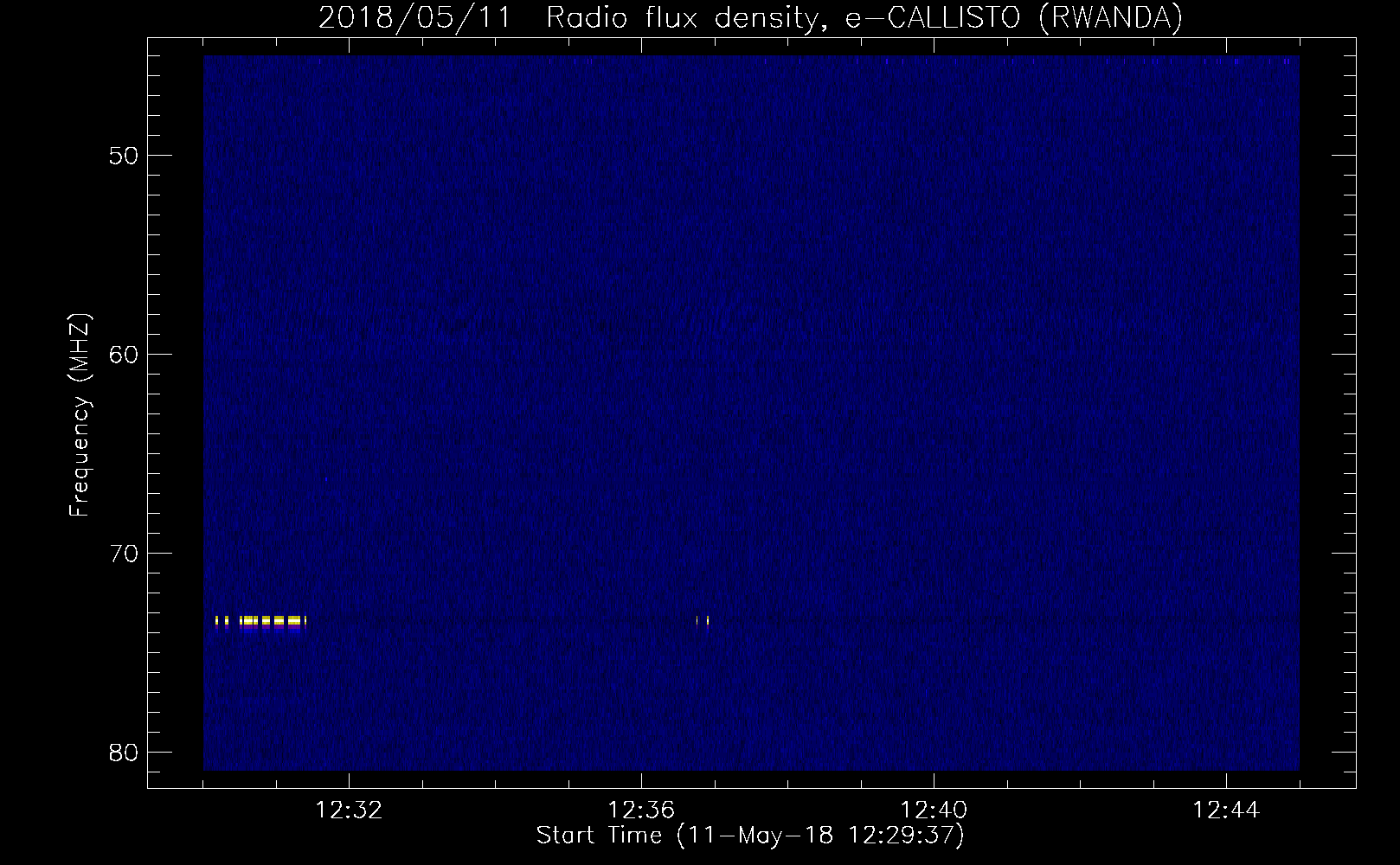Click the 12:36 time tick label
The width and height of the screenshot is (1400, 865).
641,811
